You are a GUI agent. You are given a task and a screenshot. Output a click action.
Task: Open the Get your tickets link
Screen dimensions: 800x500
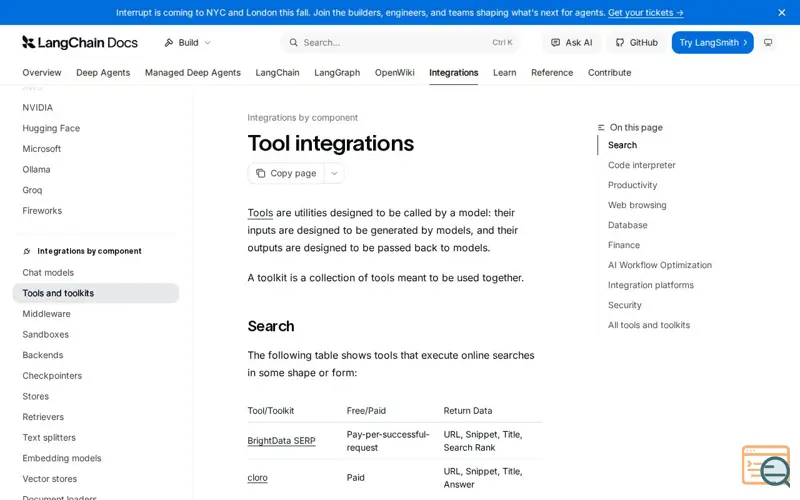tap(645, 13)
